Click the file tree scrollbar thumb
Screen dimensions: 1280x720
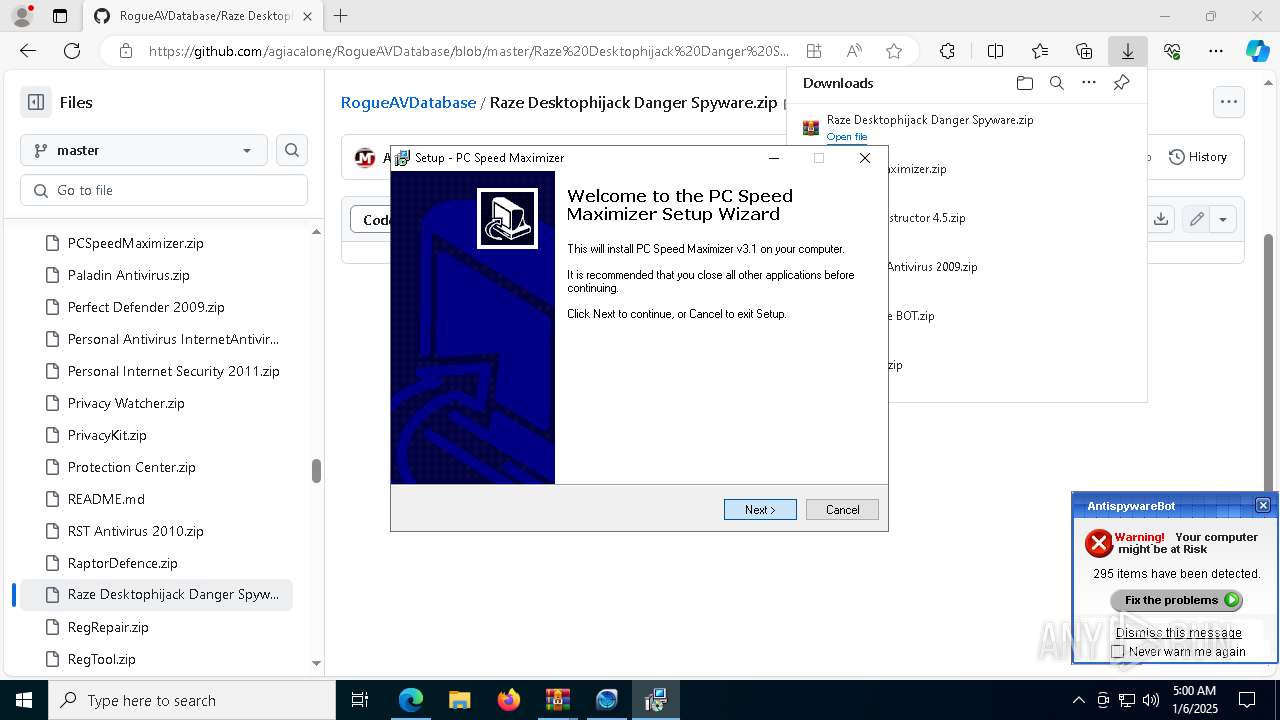[x=316, y=471]
